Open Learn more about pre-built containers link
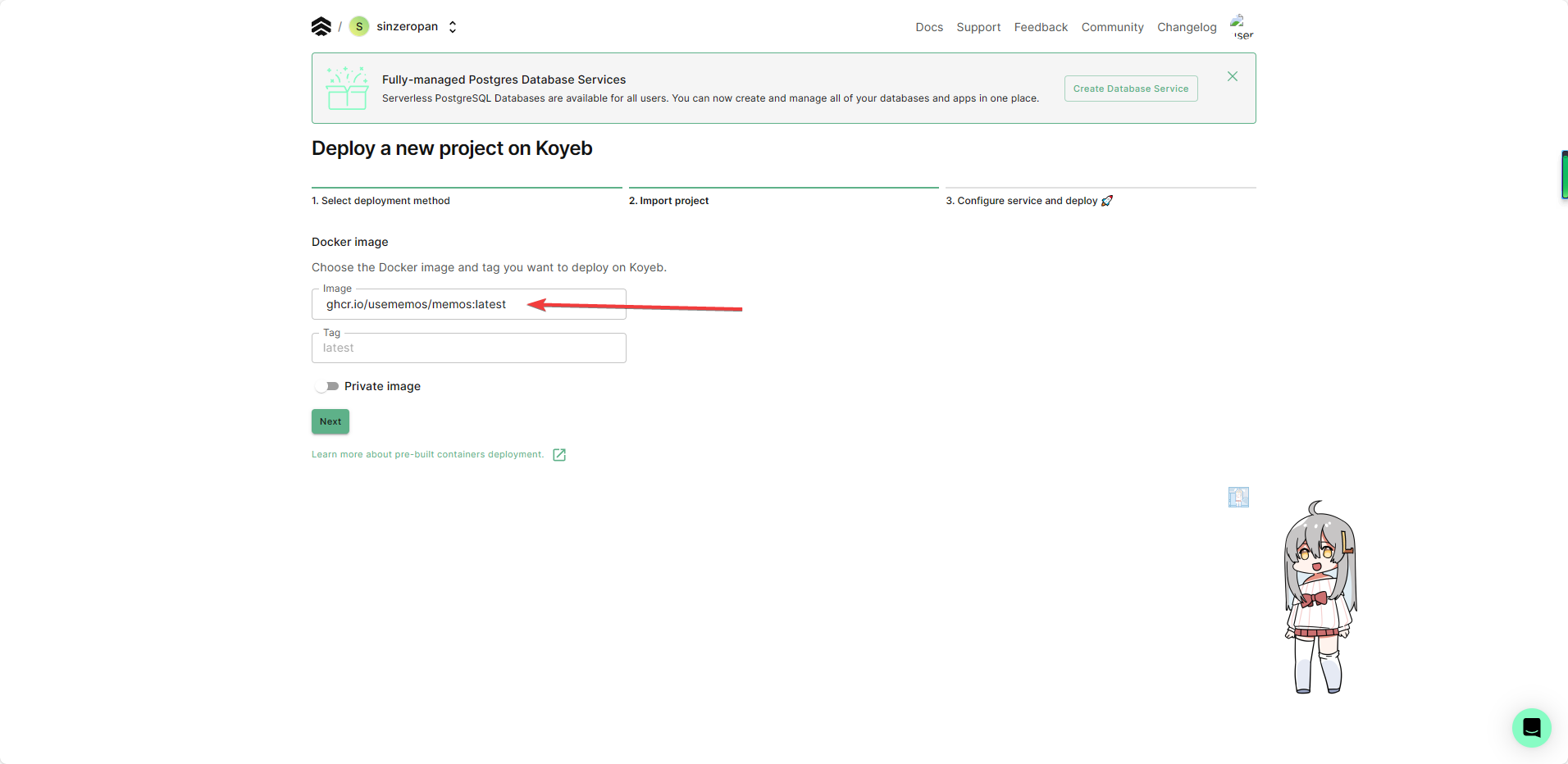Image resolution: width=1568 pixels, height=764 pixels. [427, 455]
